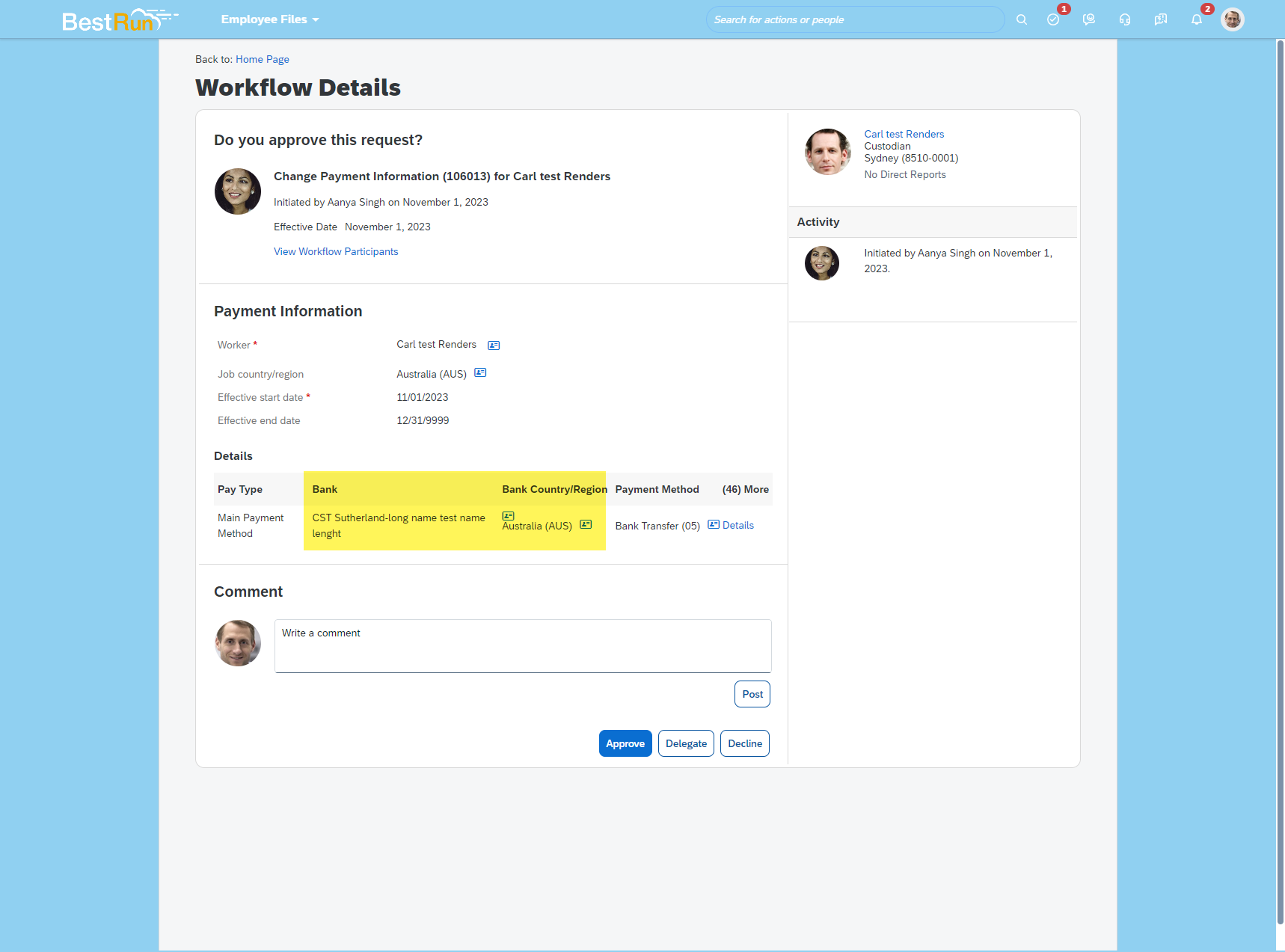Open quickcard icon beside Job country Australia (AUS)
The width and height of the screenshot is (1285, 952).
(x=480, y=372)
